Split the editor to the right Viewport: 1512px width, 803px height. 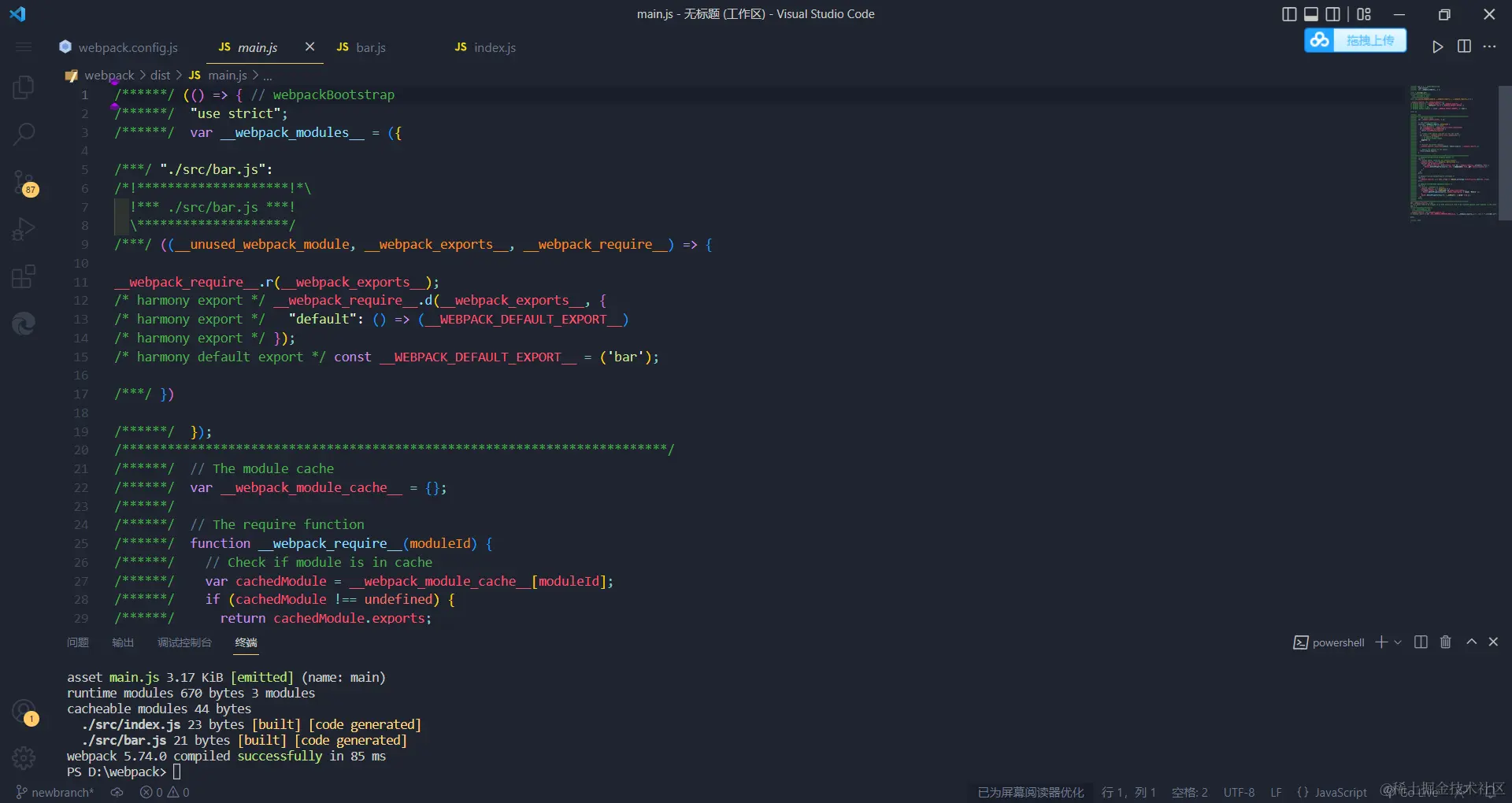pos(1464,46)
